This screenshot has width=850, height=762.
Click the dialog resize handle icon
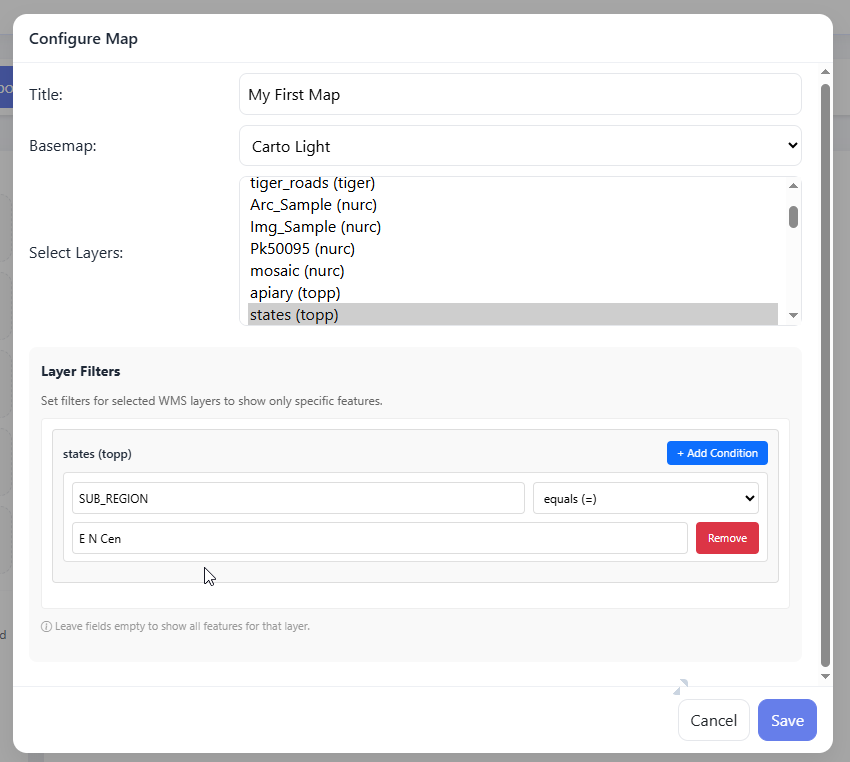[680, 686]
